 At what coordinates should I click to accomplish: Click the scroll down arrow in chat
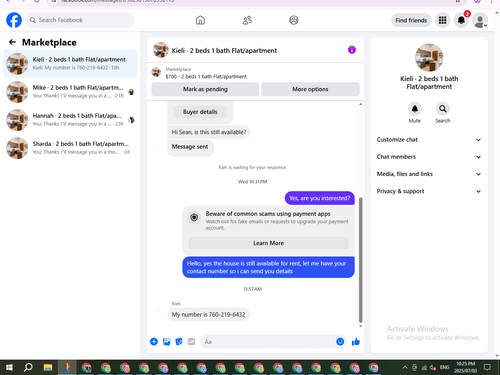[x=360, y=326]
